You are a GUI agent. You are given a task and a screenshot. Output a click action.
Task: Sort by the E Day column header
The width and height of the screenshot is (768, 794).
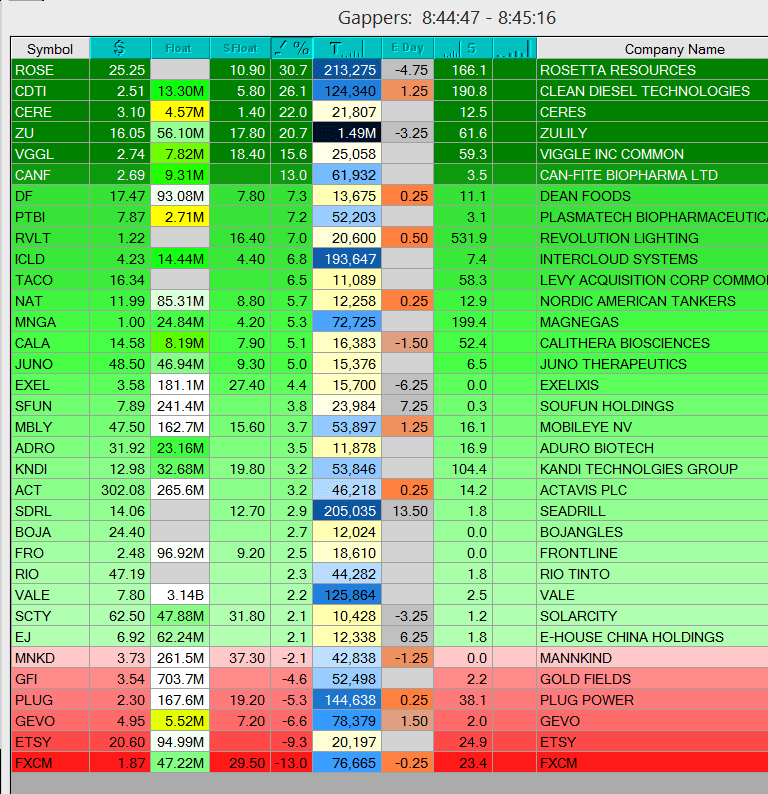click(408, 49)
